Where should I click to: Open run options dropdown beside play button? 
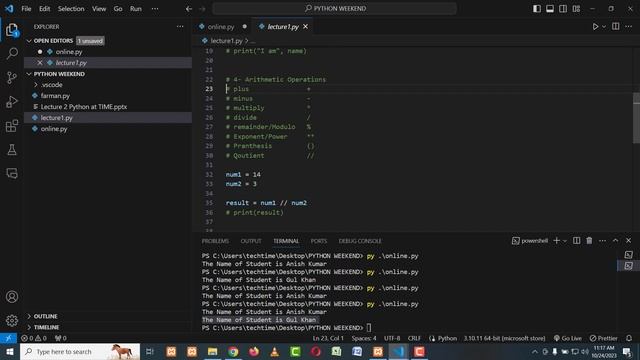click(x=604, y=27)
